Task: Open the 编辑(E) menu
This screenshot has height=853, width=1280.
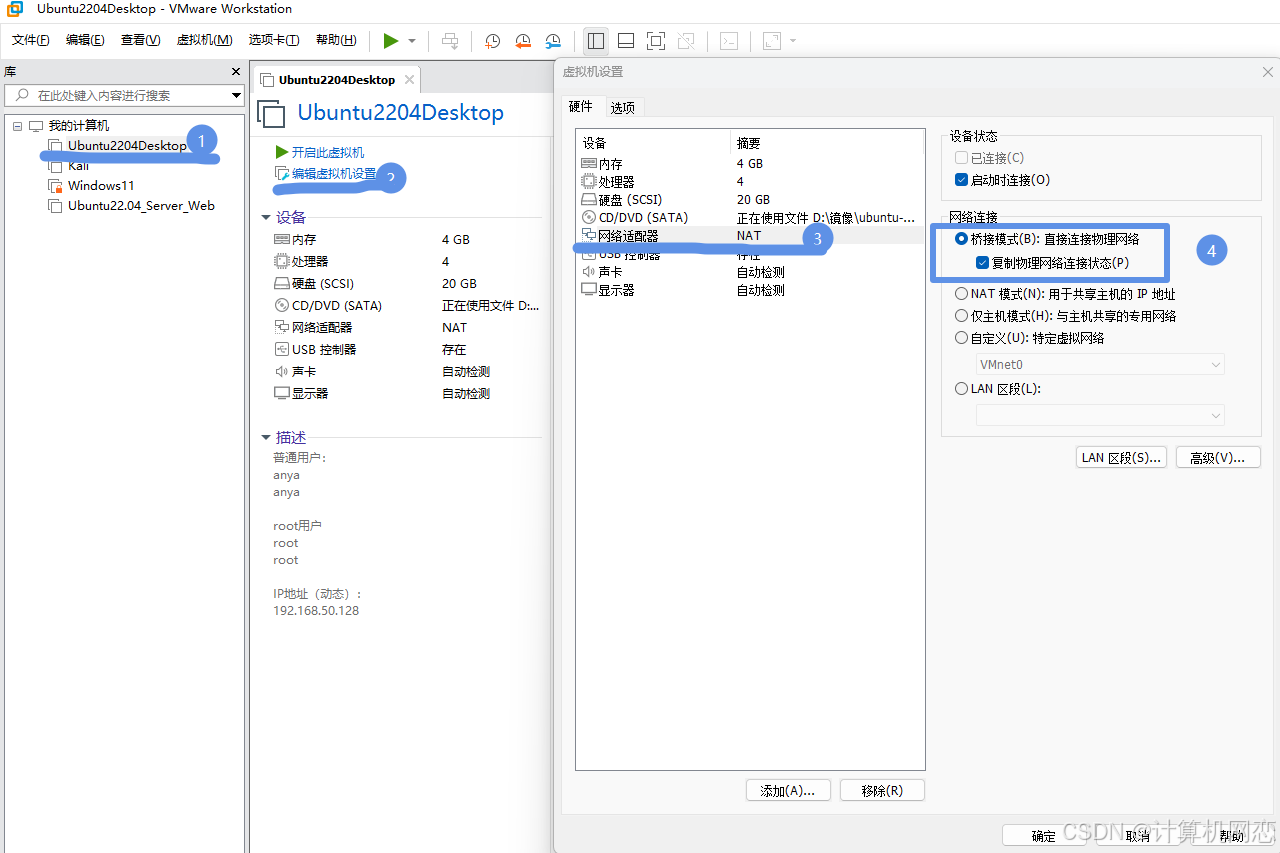Action: pyautogui.click(x=85, y=40)
